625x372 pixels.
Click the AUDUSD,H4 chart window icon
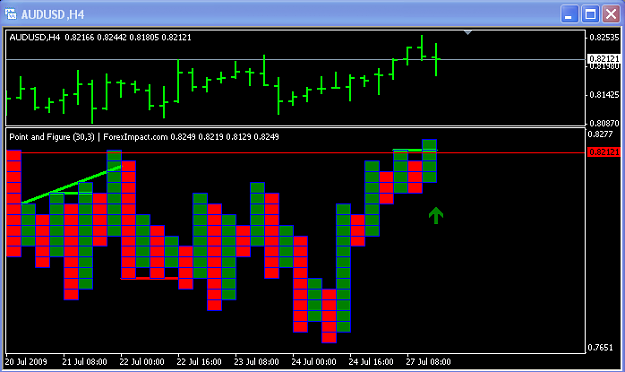pyautogui.click(x=11, y=14)
